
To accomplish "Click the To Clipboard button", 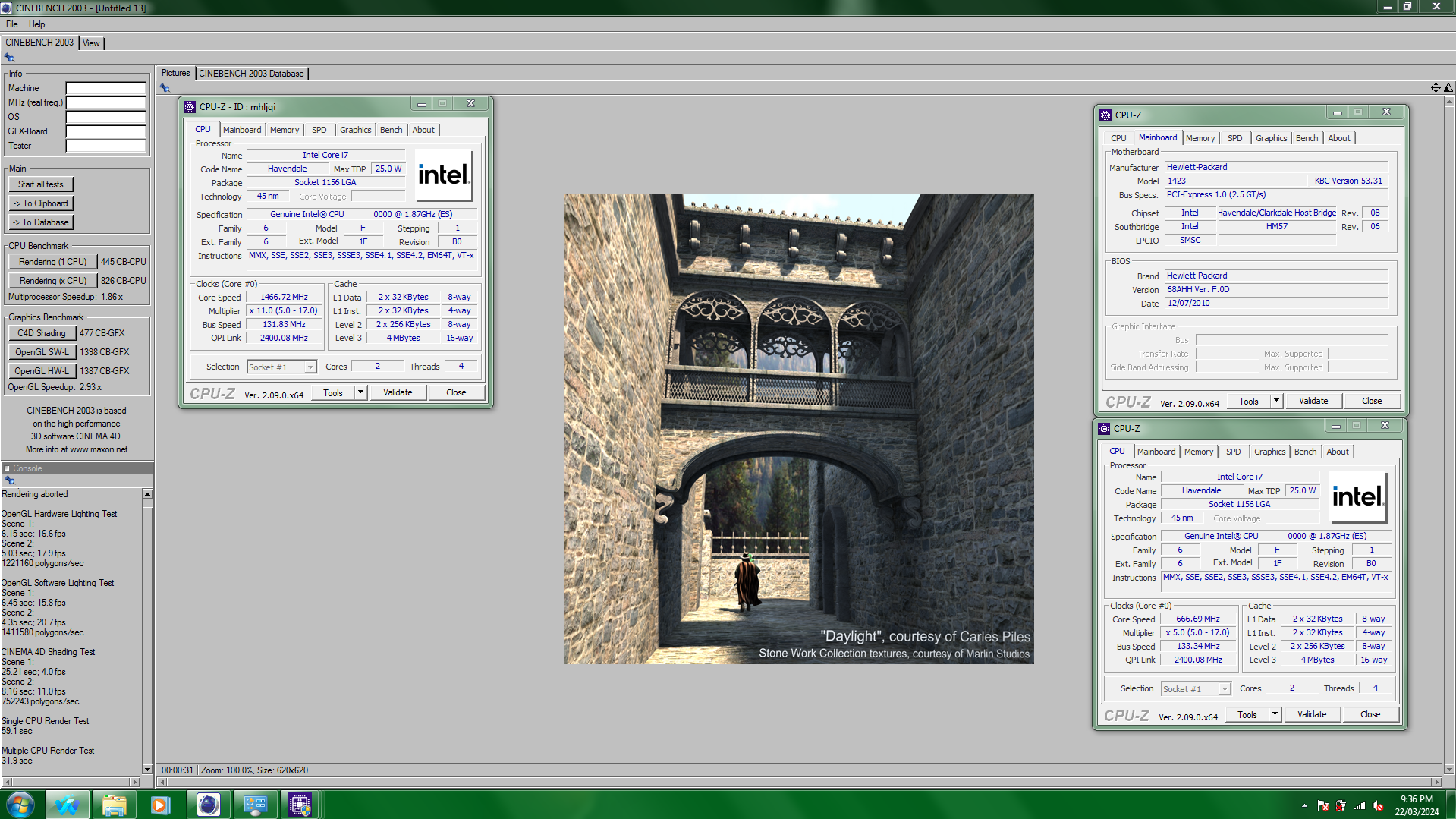I will pyautogui.click(x=41, y=203).
